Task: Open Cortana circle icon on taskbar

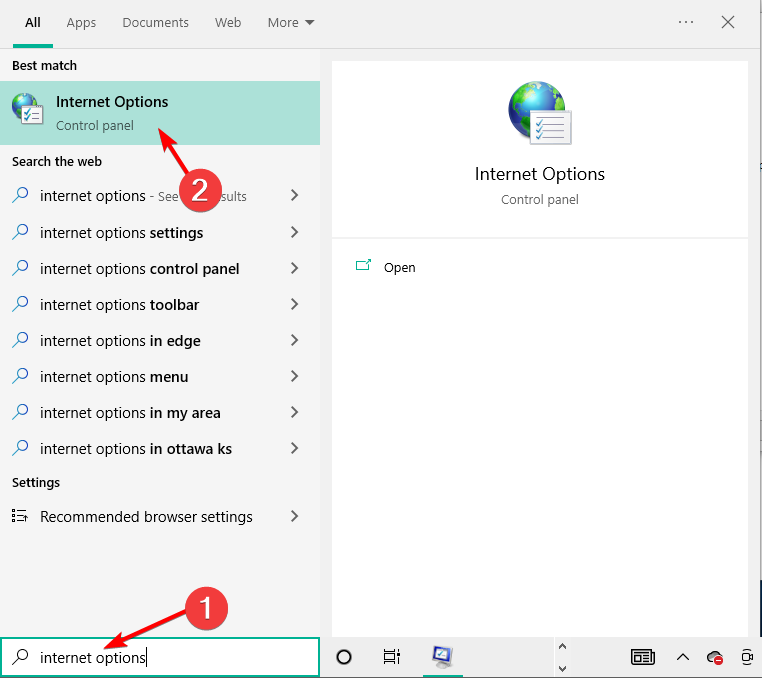Action: [344, 657]
